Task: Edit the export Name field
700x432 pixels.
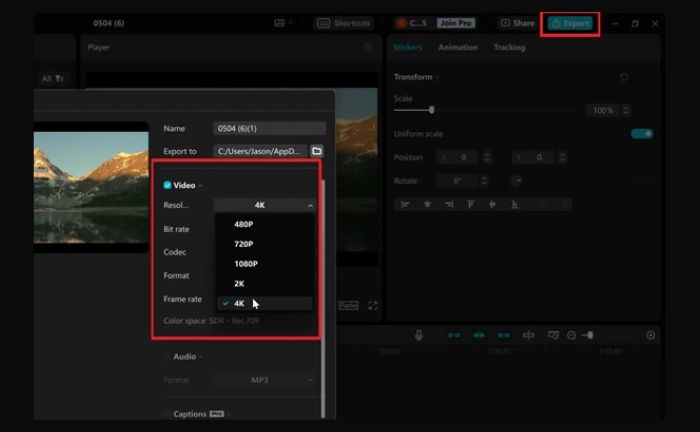Action: 269,129
